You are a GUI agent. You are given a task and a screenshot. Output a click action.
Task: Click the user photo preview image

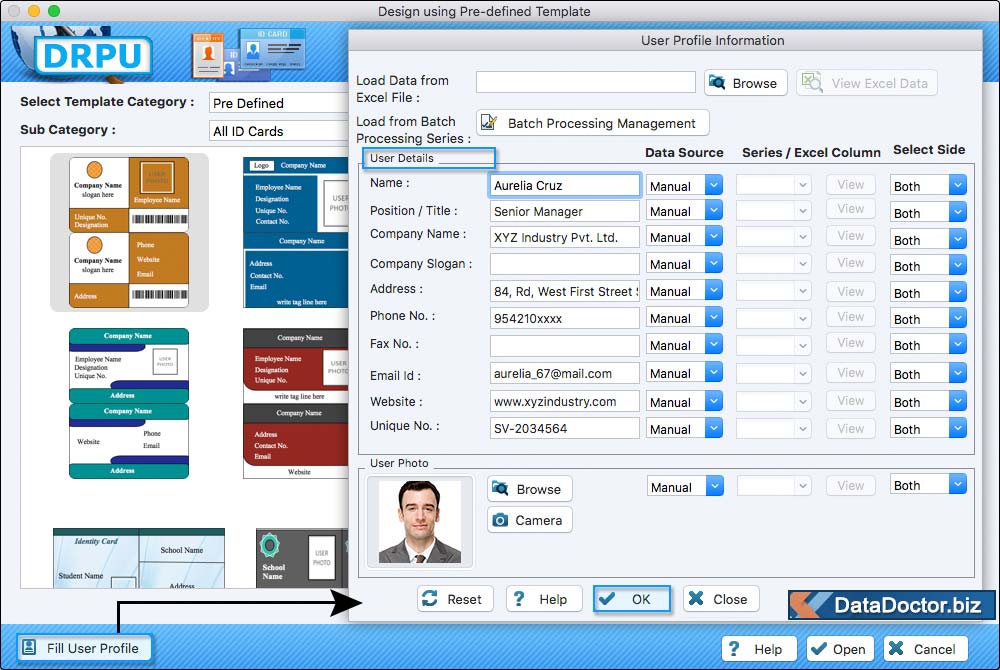420,521
